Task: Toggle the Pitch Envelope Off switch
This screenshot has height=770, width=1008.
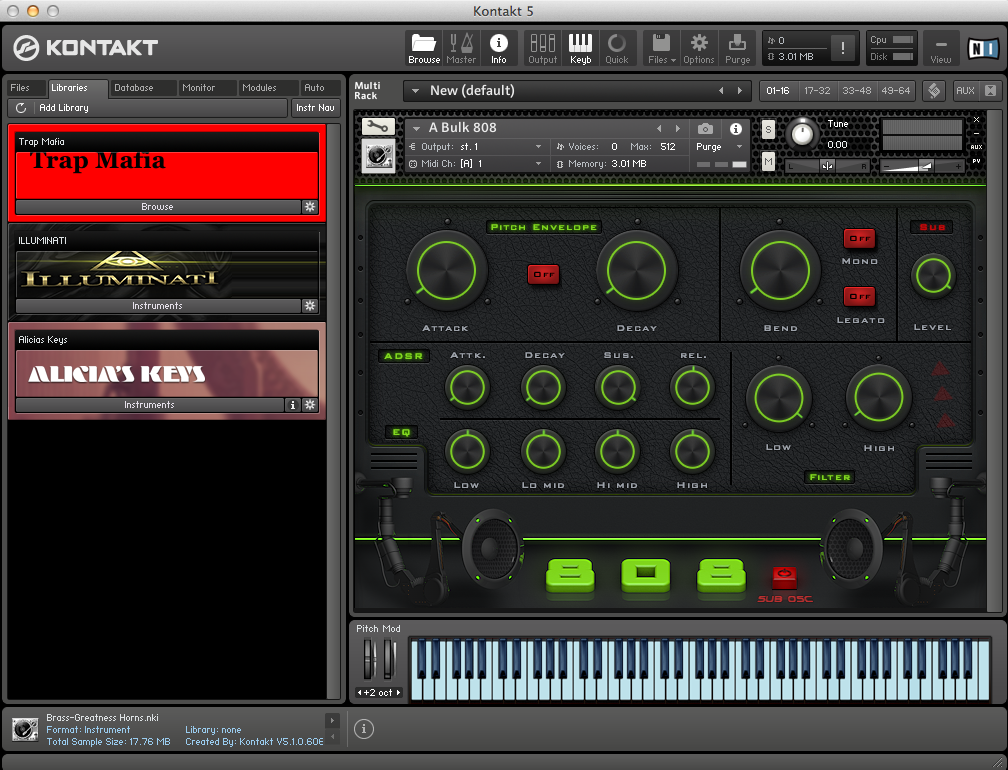Action: click(543, 274)
